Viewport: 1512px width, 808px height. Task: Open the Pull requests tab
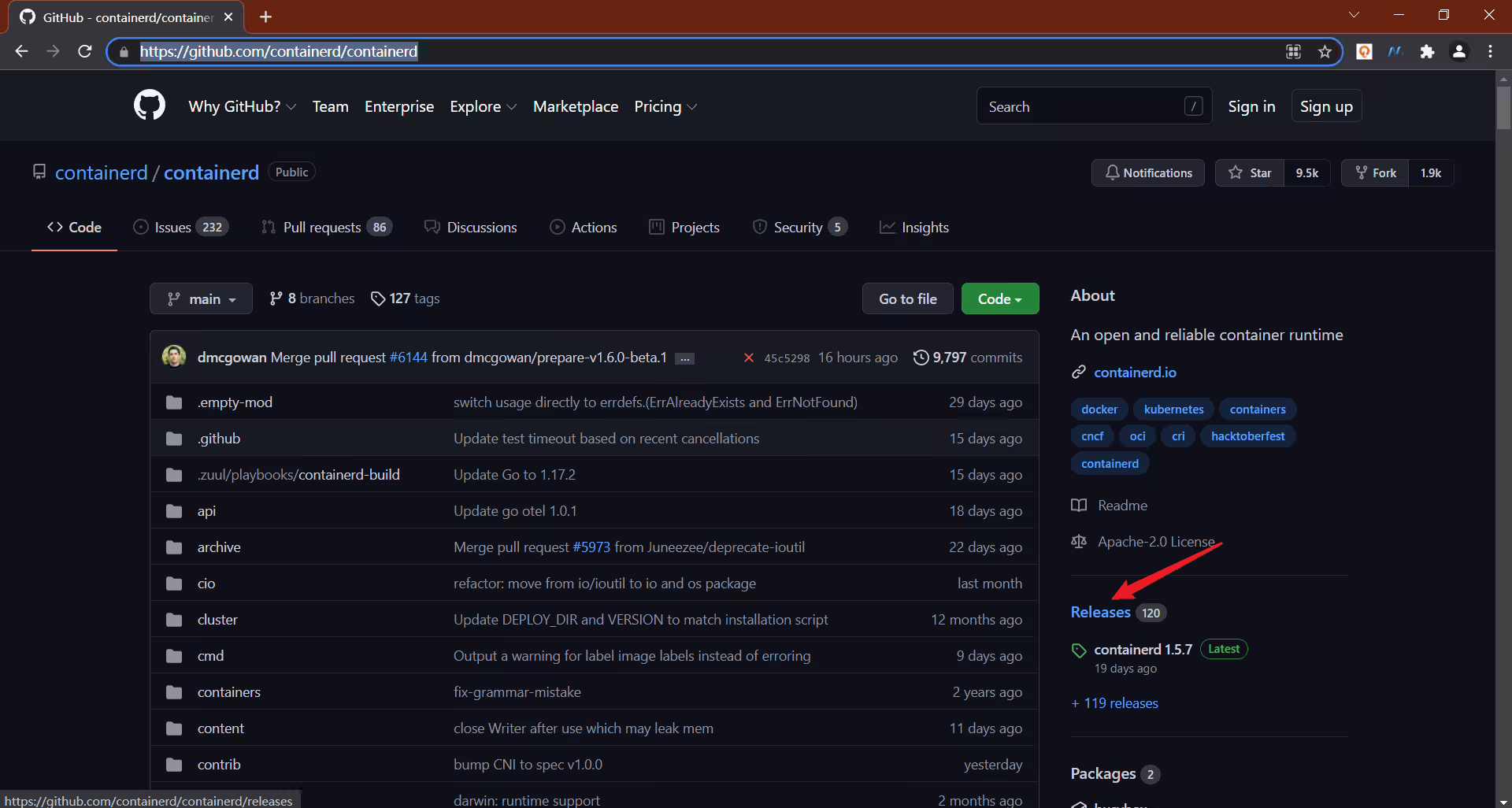[x=327, y=227]
